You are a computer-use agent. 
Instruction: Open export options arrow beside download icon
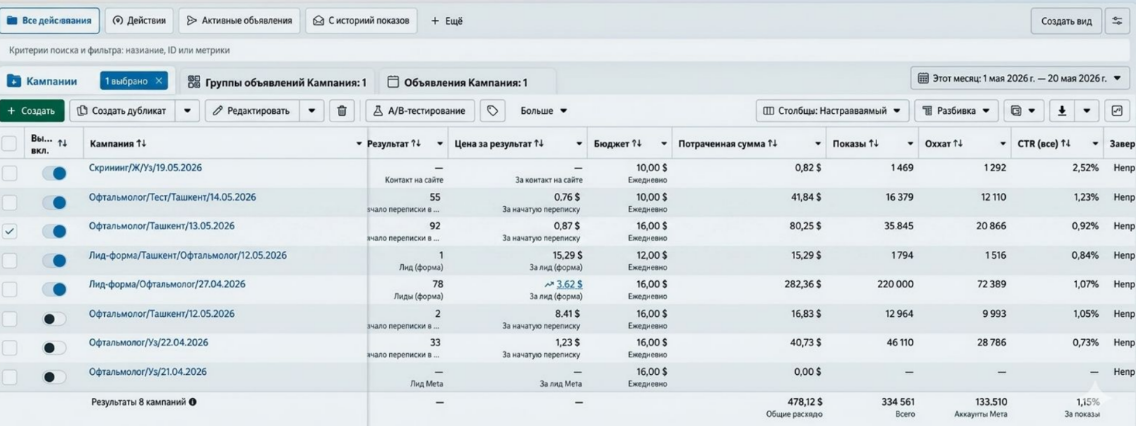tap(1086, 111)
